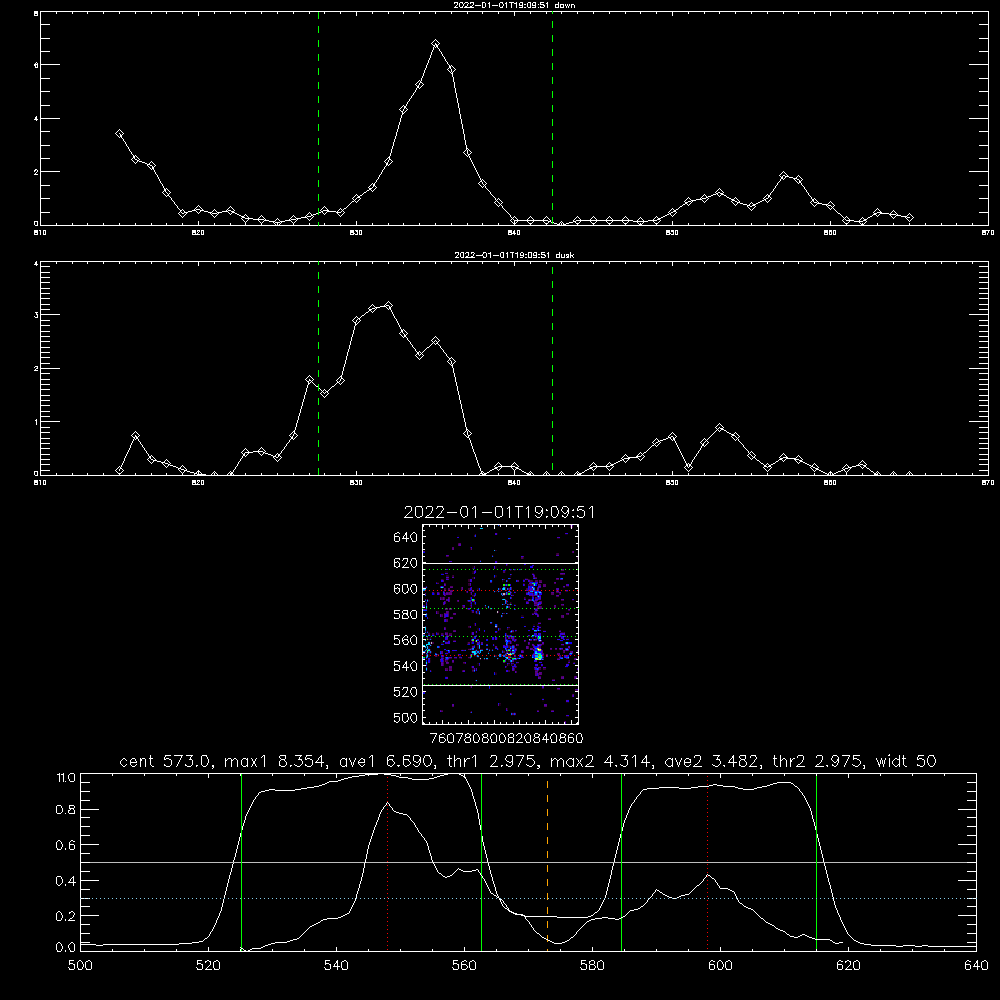The width and height of the screenshot is (1000, 1000).
Task: Select the red dotted peak line near 548
Action: tap(388, 862)
